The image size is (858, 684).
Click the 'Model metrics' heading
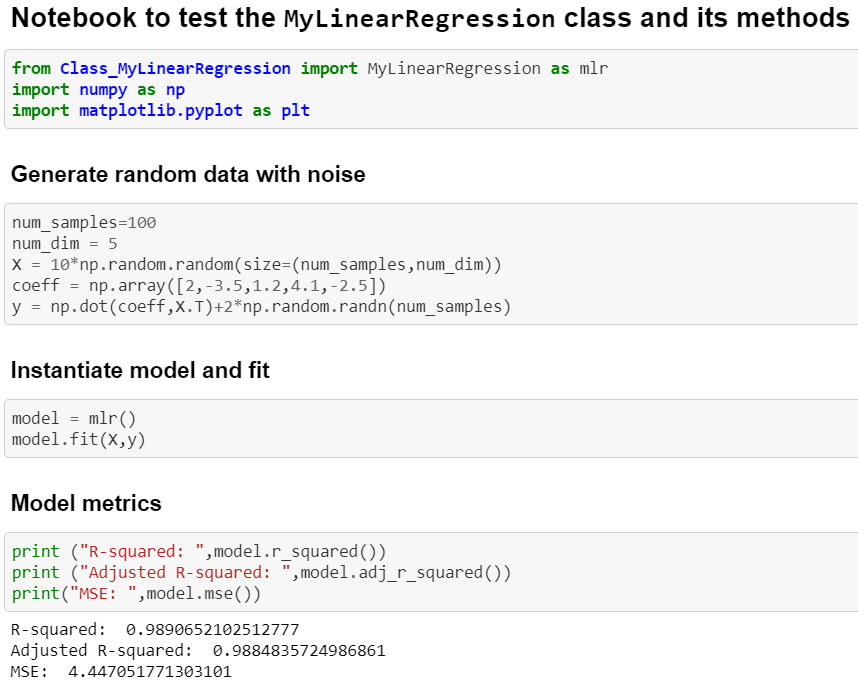(x=86, y=503)
